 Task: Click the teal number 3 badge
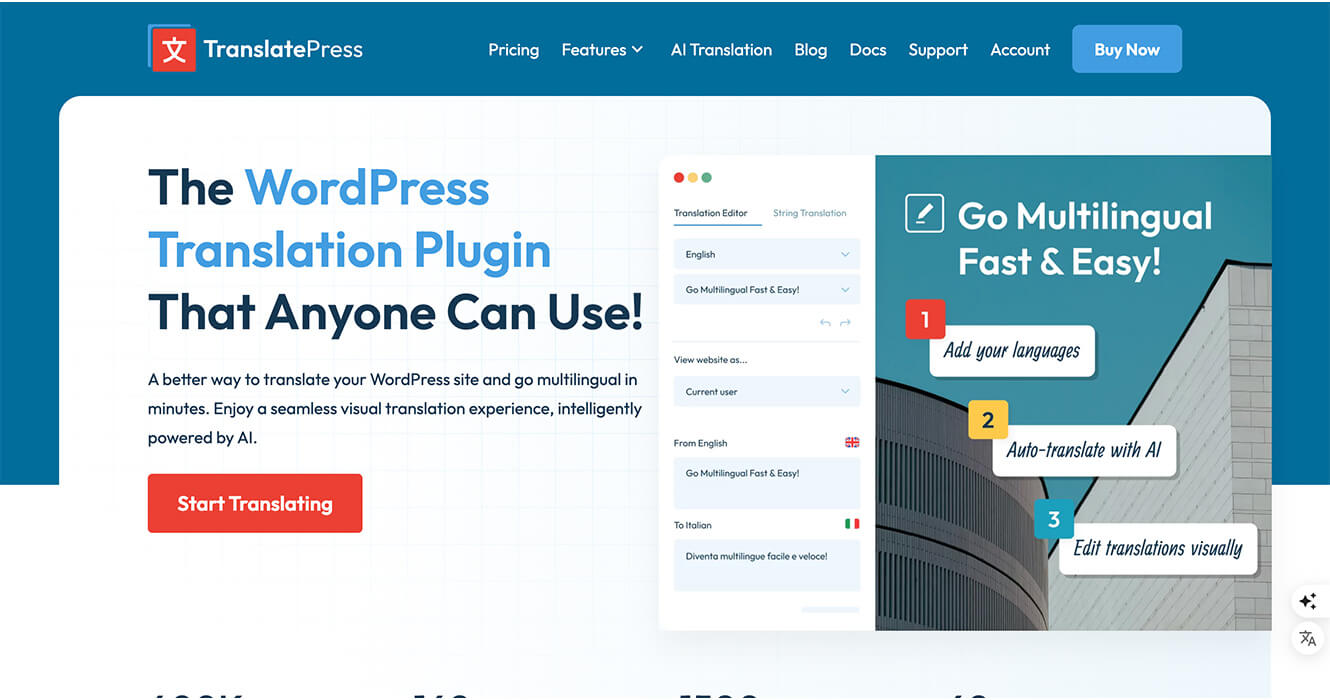[x=1053, y=519]
